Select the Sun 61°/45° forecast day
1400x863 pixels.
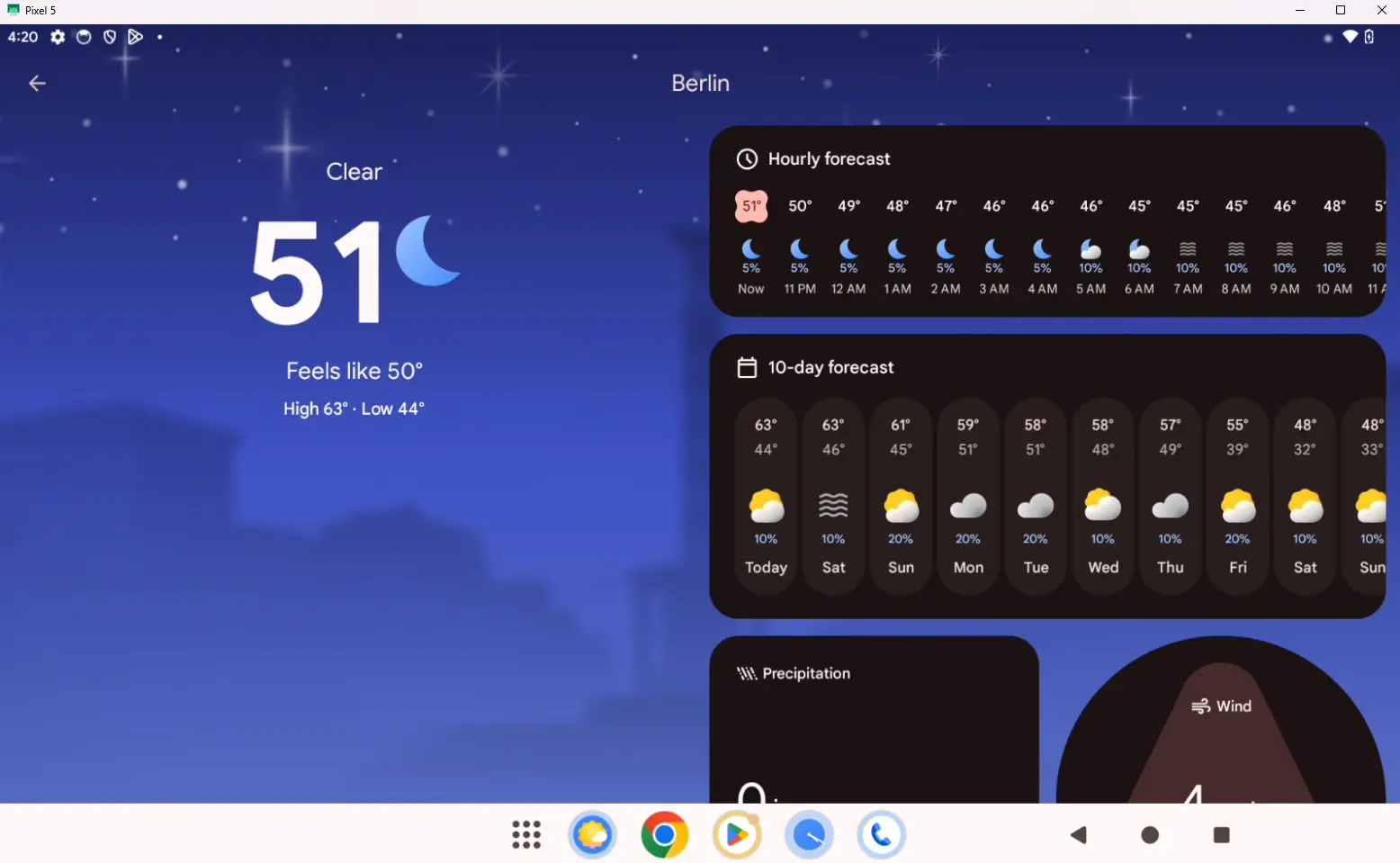(x=901, y=496)
